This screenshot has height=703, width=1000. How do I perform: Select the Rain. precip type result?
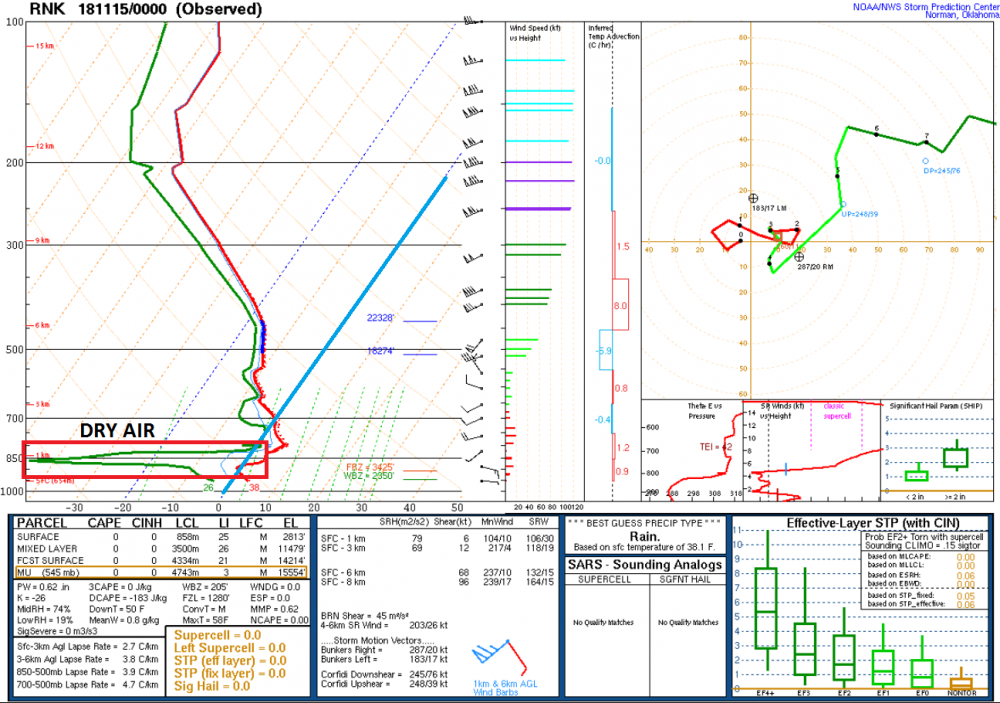(644, 536)
